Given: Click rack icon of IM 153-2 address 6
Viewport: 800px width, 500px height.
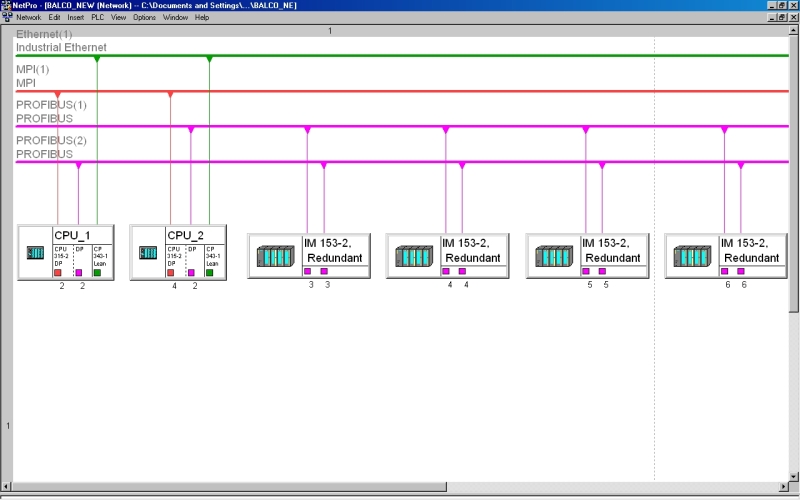Looking at the screenshot, I should pyautogui.click(x=692, y=256).
